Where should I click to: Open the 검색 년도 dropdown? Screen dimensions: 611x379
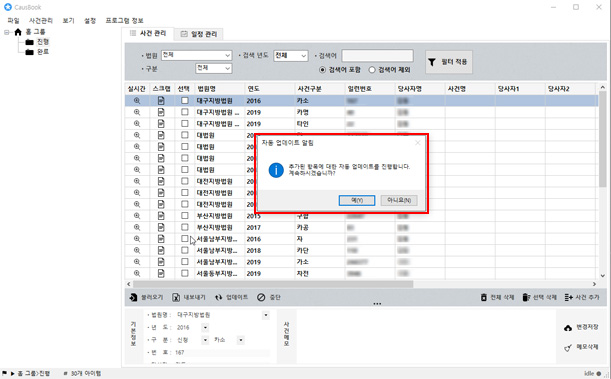[291, 56]
